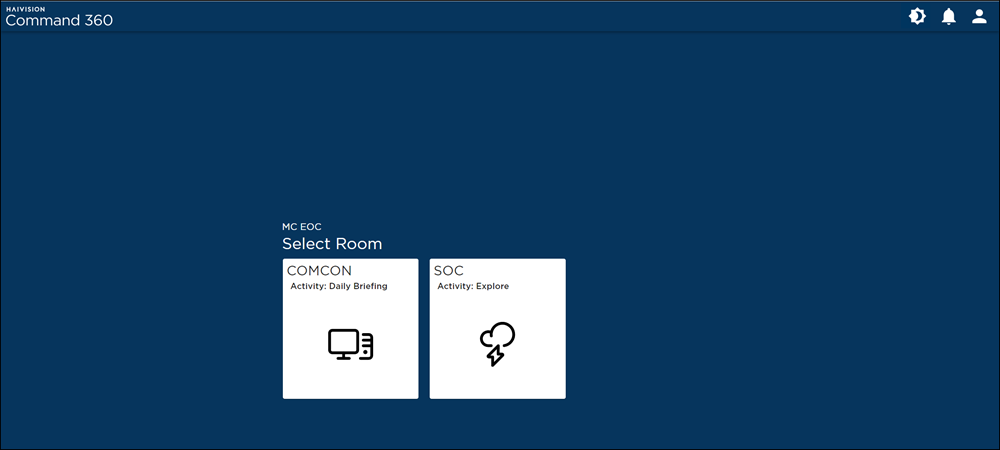Click the Command 360 logo text
This screenshot has height=450, width=1000.
59,21
